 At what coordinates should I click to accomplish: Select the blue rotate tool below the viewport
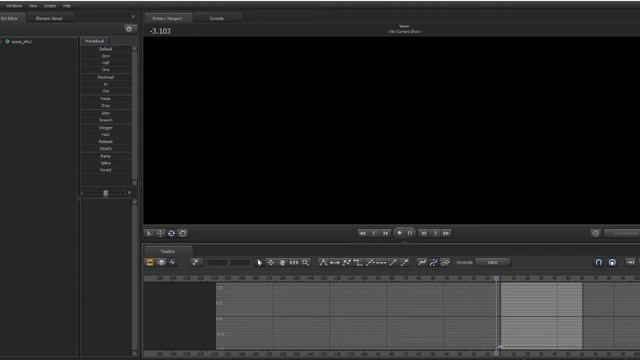pyautogui.click(x=171, y=233)
